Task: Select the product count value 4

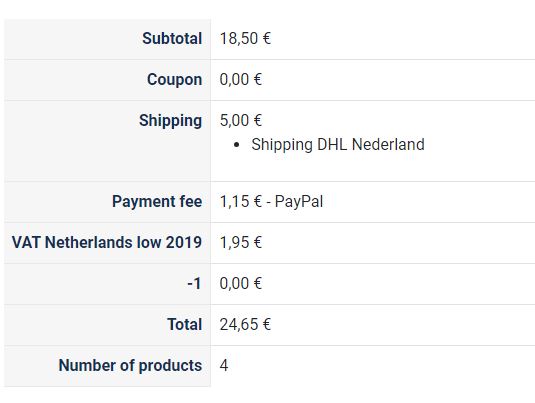Action: click(224, 365)
